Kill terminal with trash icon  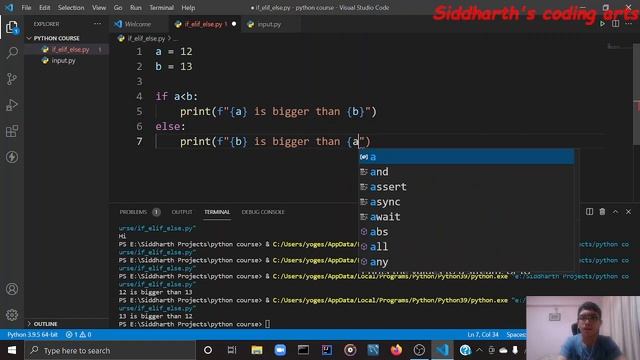602,211
